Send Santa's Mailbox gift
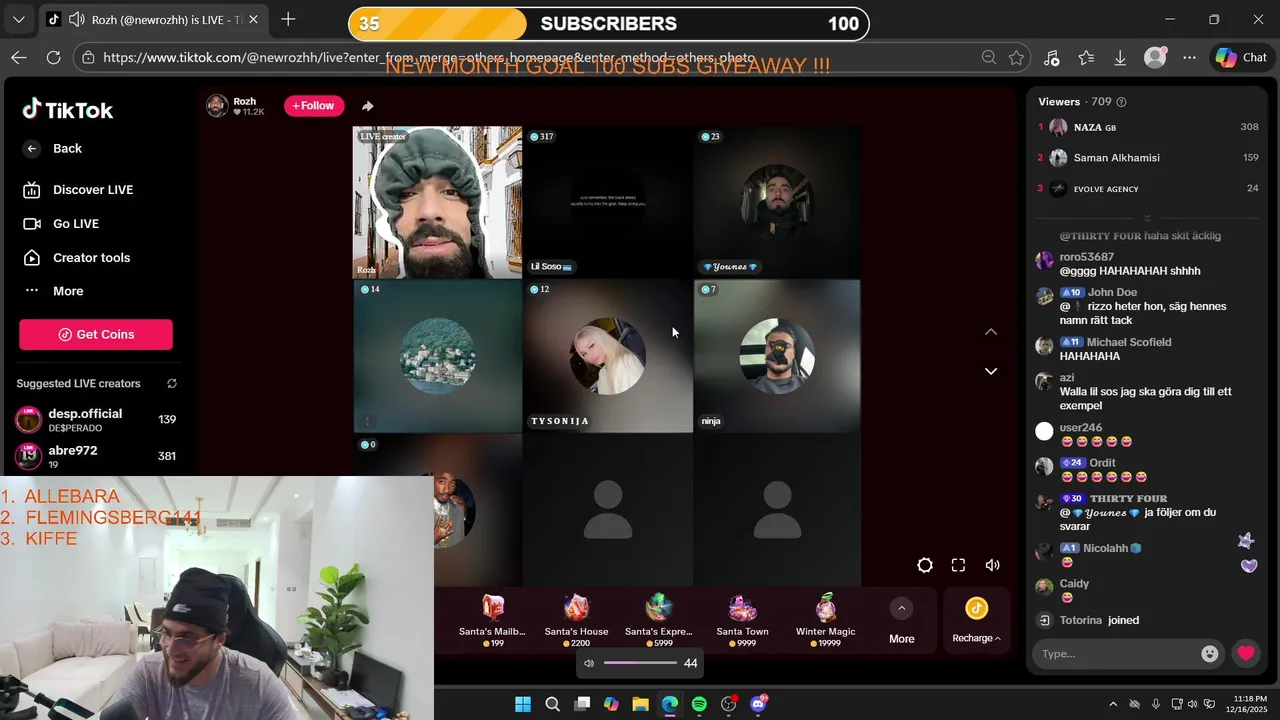 (x=492, y=620)
